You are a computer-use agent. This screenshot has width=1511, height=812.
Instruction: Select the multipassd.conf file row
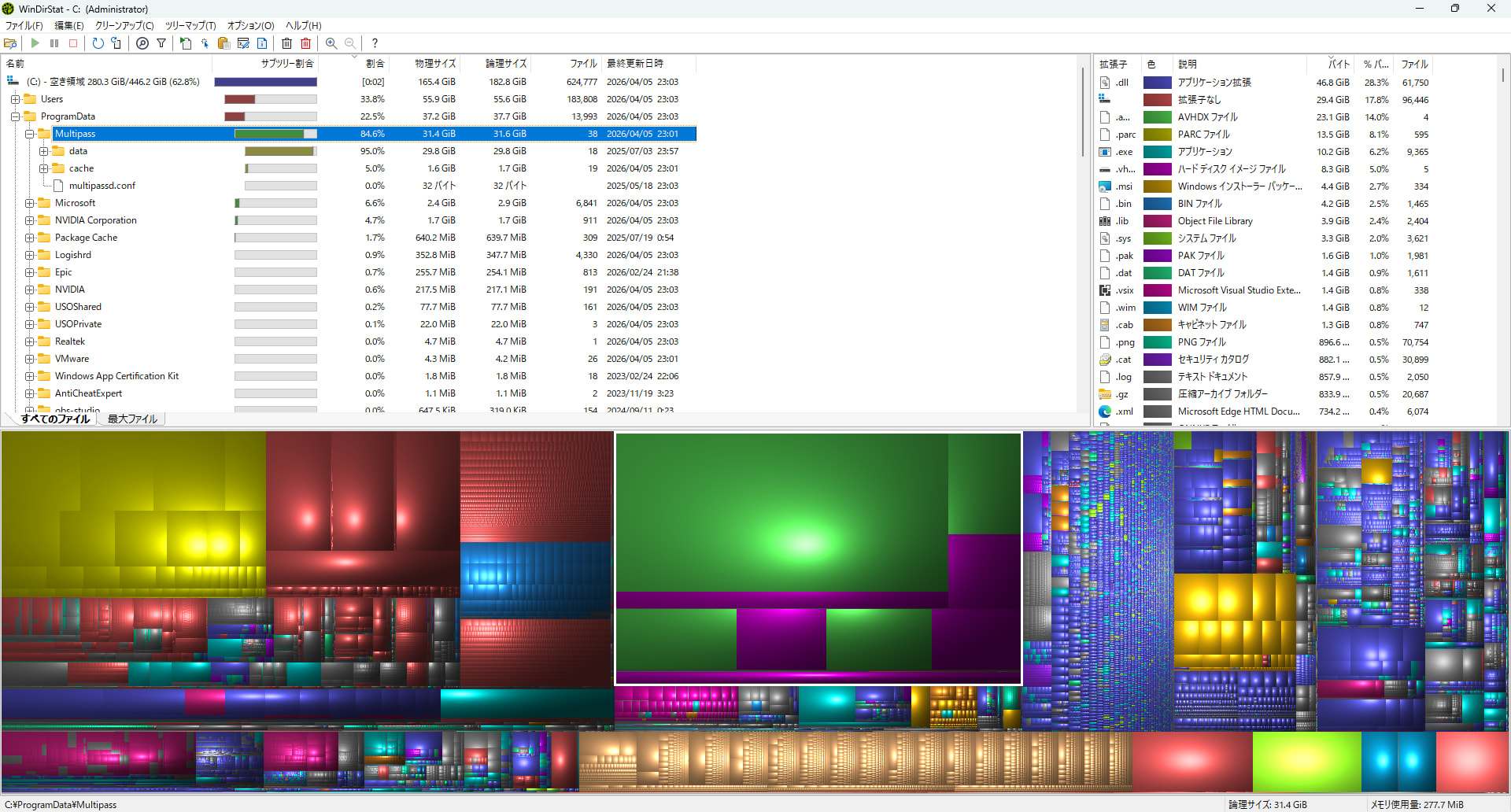click(102, 186)
